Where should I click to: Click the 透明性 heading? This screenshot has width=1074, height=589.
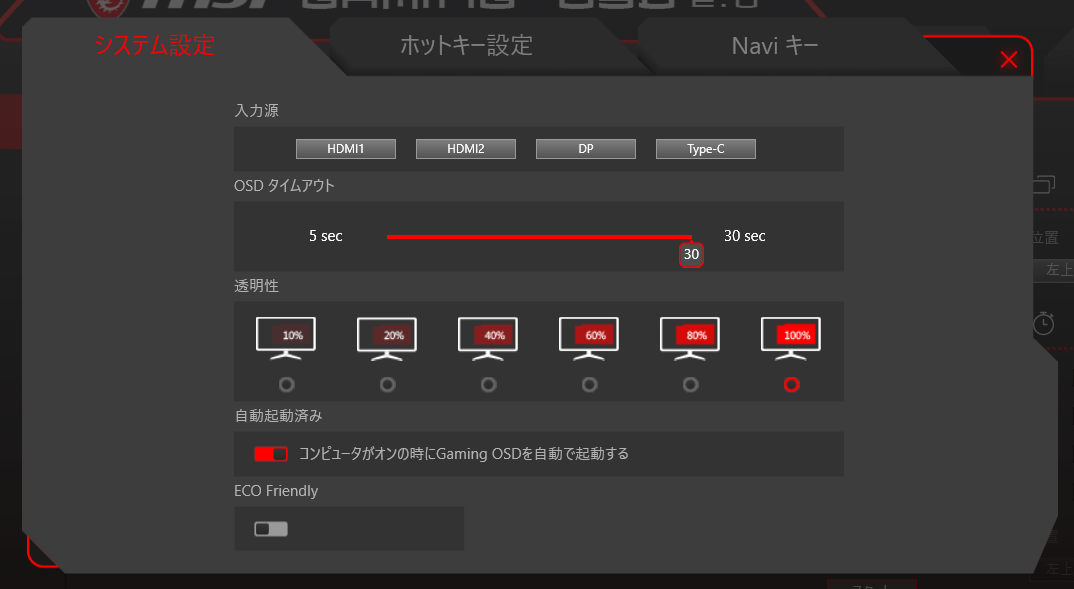pyautogui.click(x=256, y=286)
